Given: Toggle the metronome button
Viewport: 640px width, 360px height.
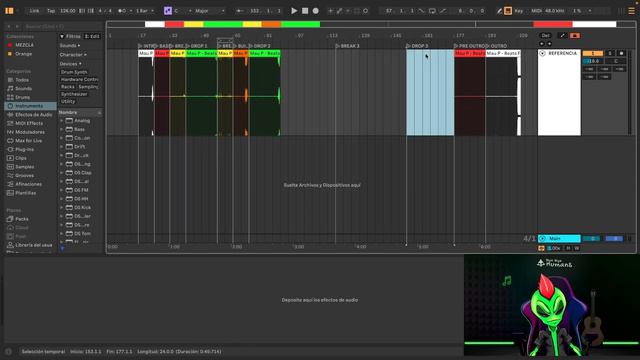Looking at the screenshot, I should click(x=122, y=11).
